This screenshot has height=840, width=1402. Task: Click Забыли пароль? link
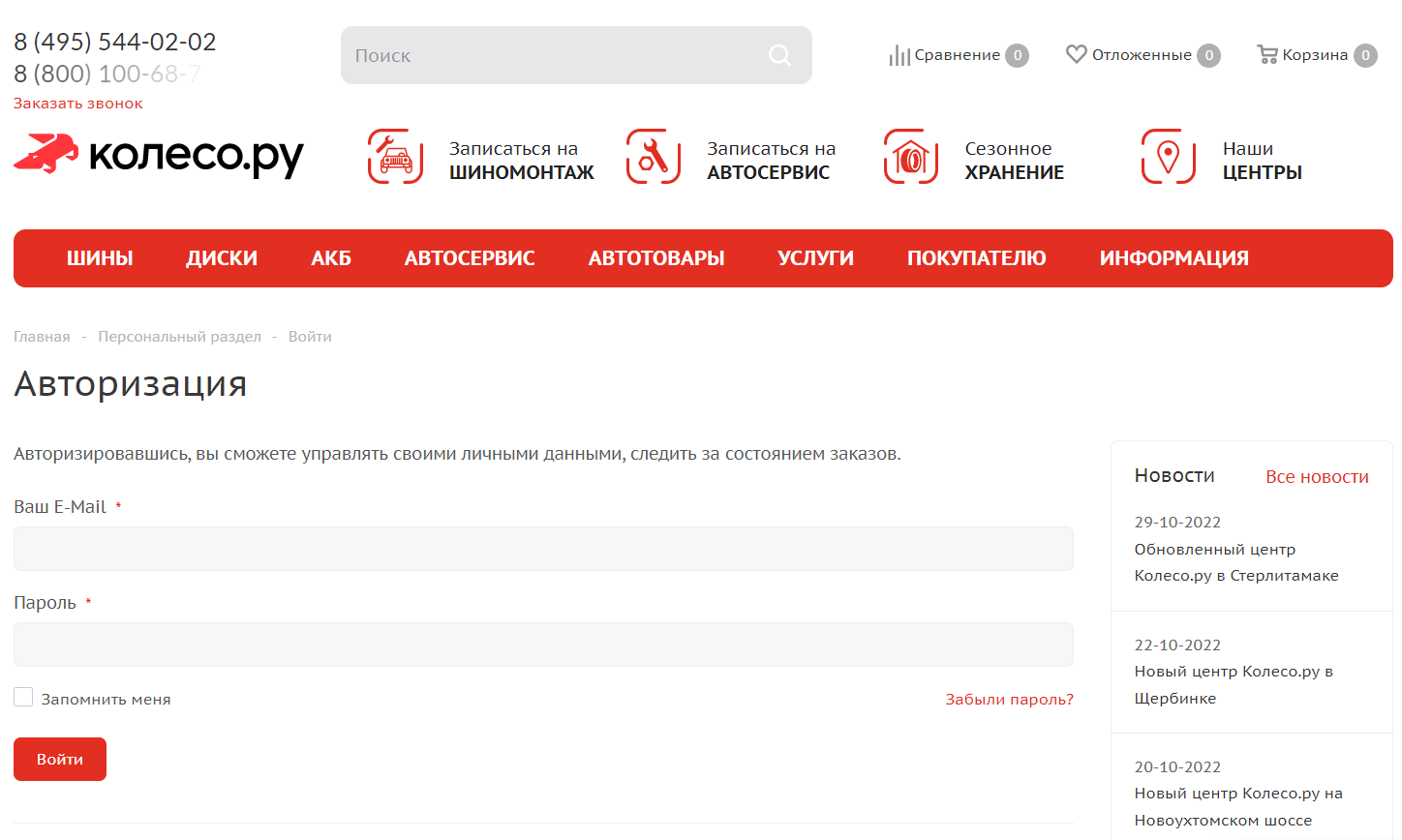[x=1009, y=699]
